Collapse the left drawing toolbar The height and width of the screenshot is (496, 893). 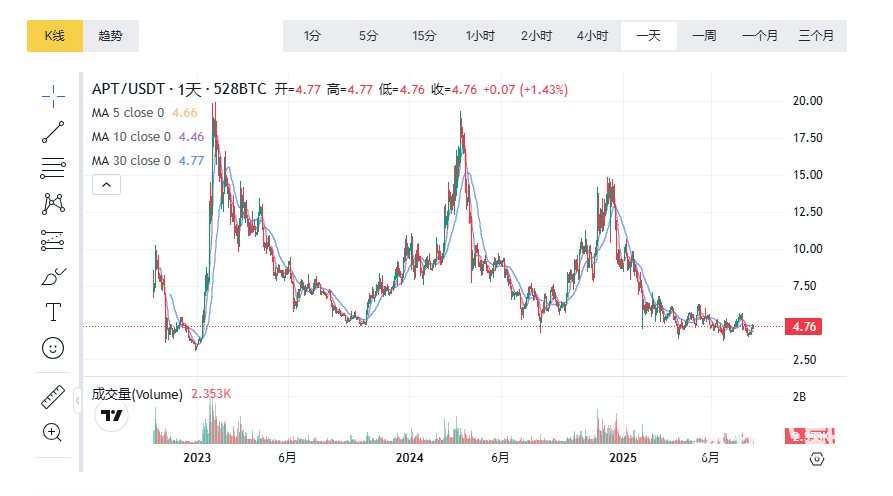click(79, 402)
